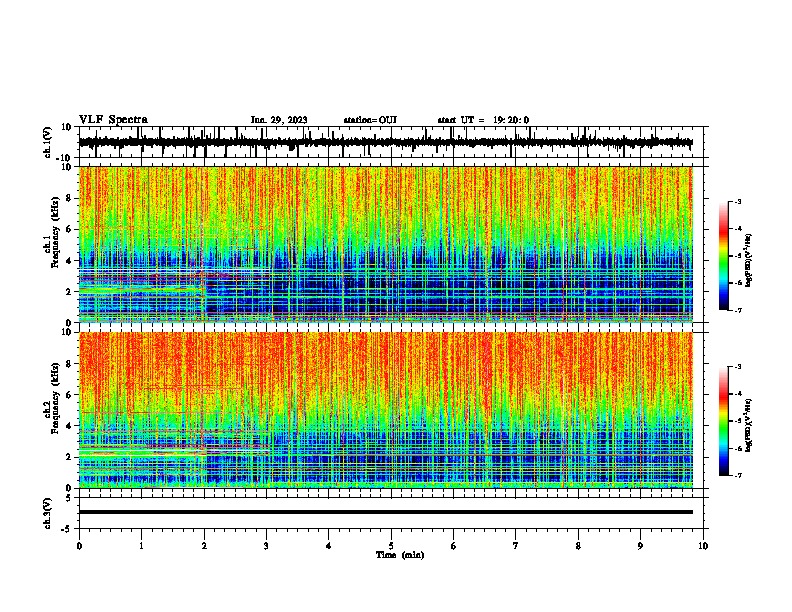Click the 'start UT = 19:20:0' label
Image resolution: width=792 pixels, height=612 pixels.
point(483,120)
